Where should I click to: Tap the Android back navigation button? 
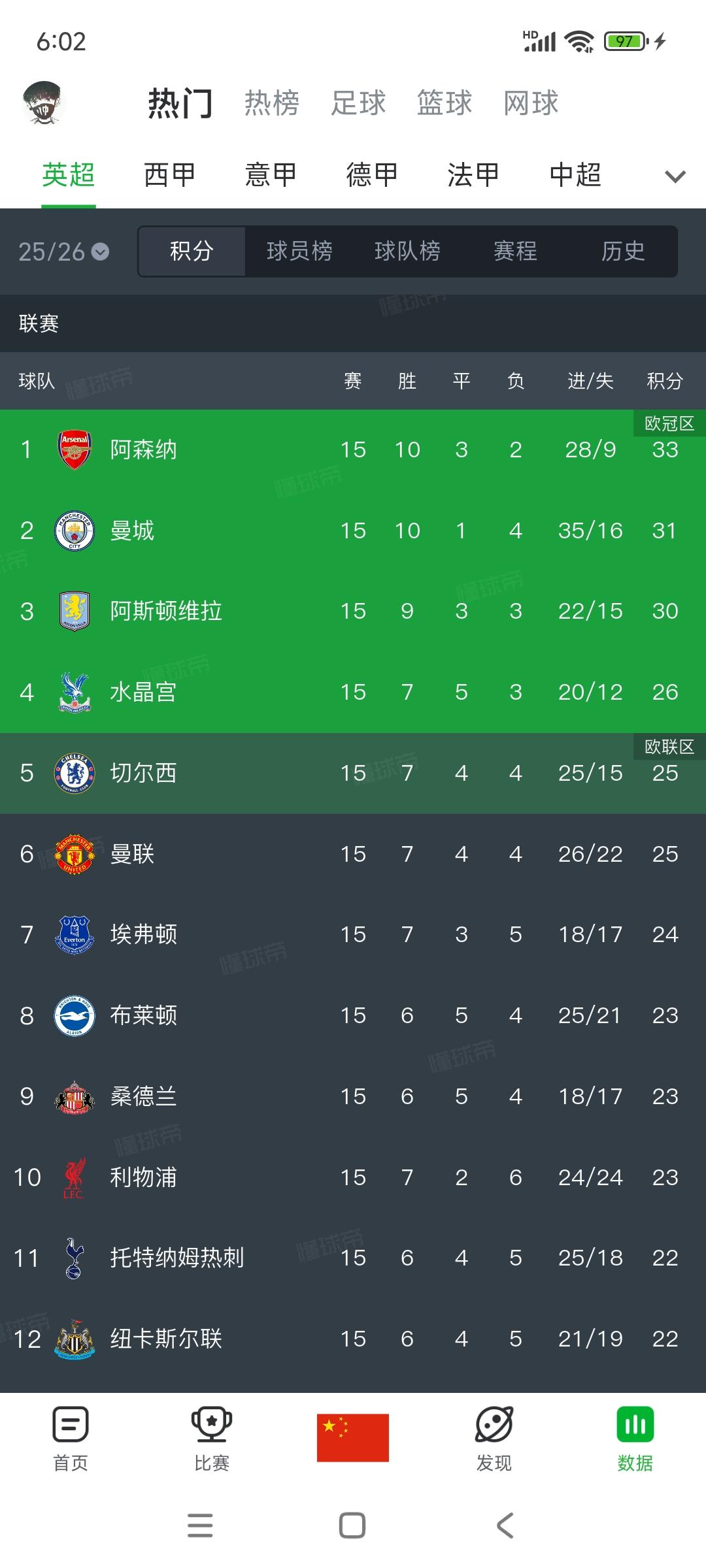[505, 1526]
